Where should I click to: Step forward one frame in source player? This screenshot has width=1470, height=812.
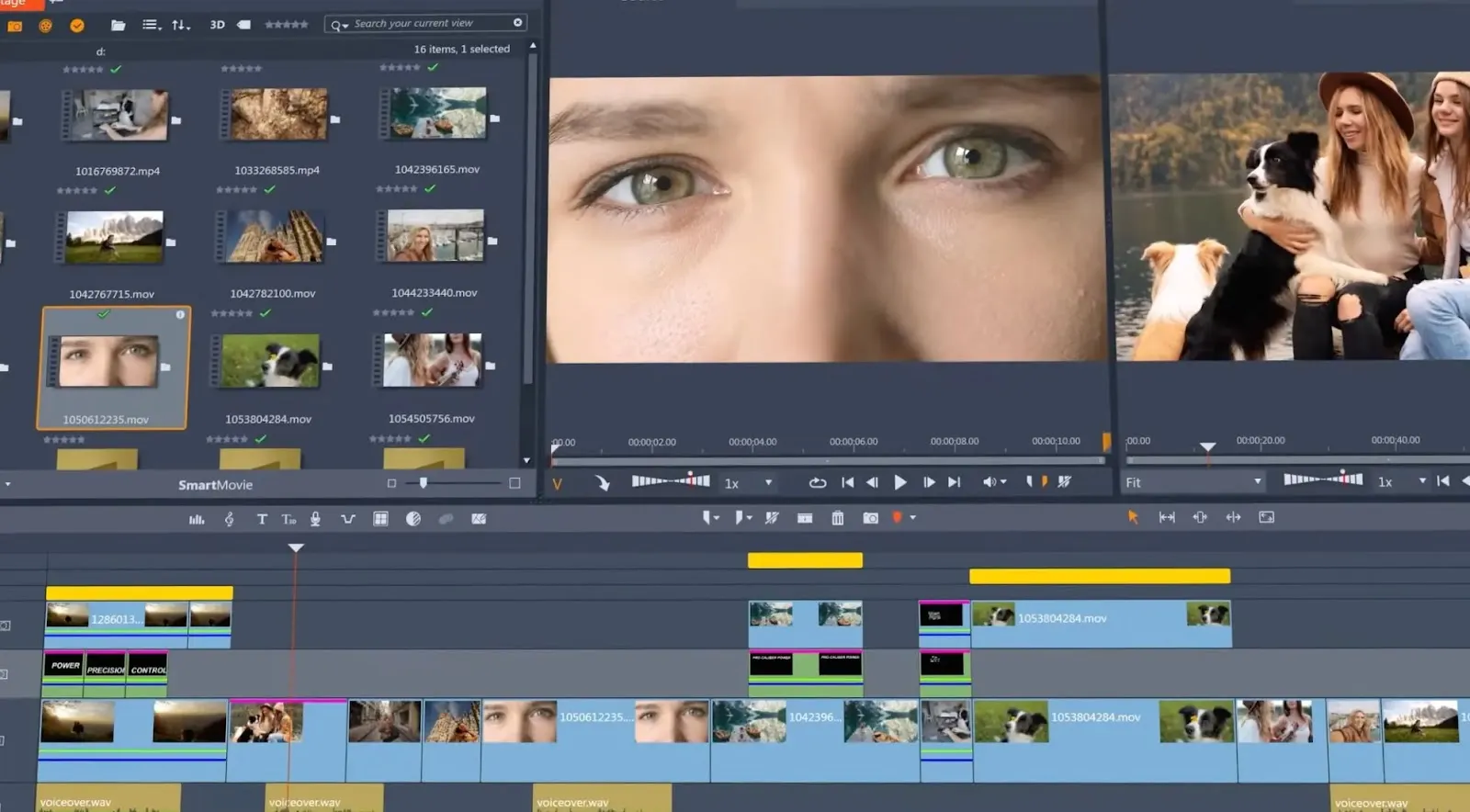(x=929, y=482)
